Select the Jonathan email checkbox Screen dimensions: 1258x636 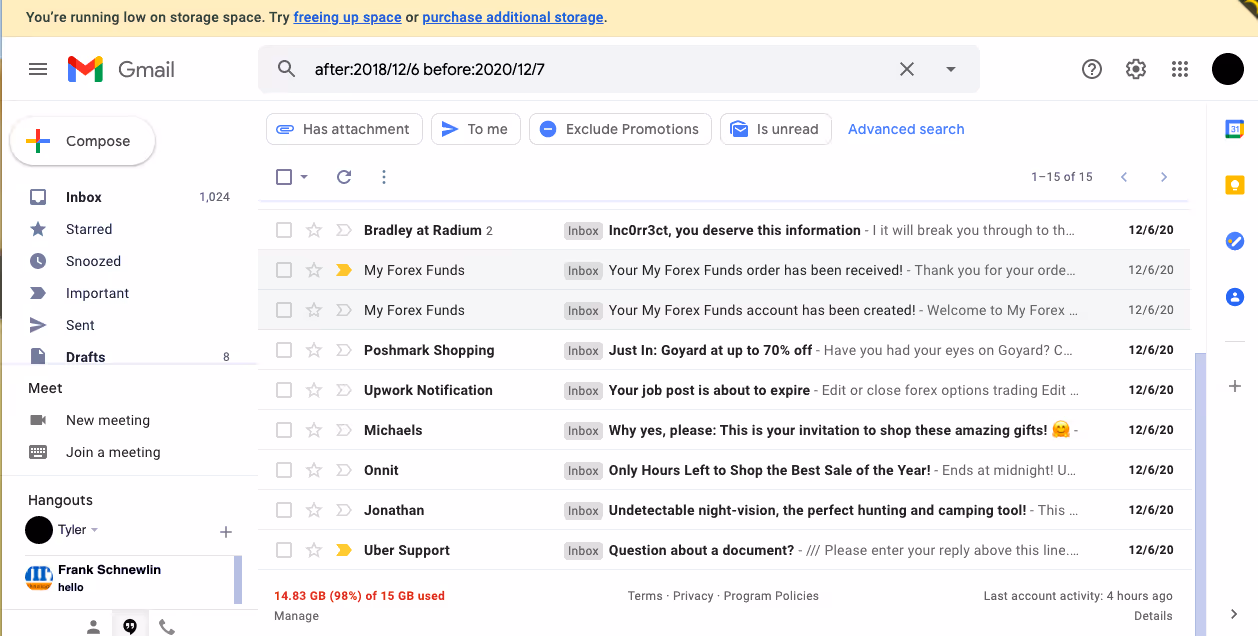284,510
